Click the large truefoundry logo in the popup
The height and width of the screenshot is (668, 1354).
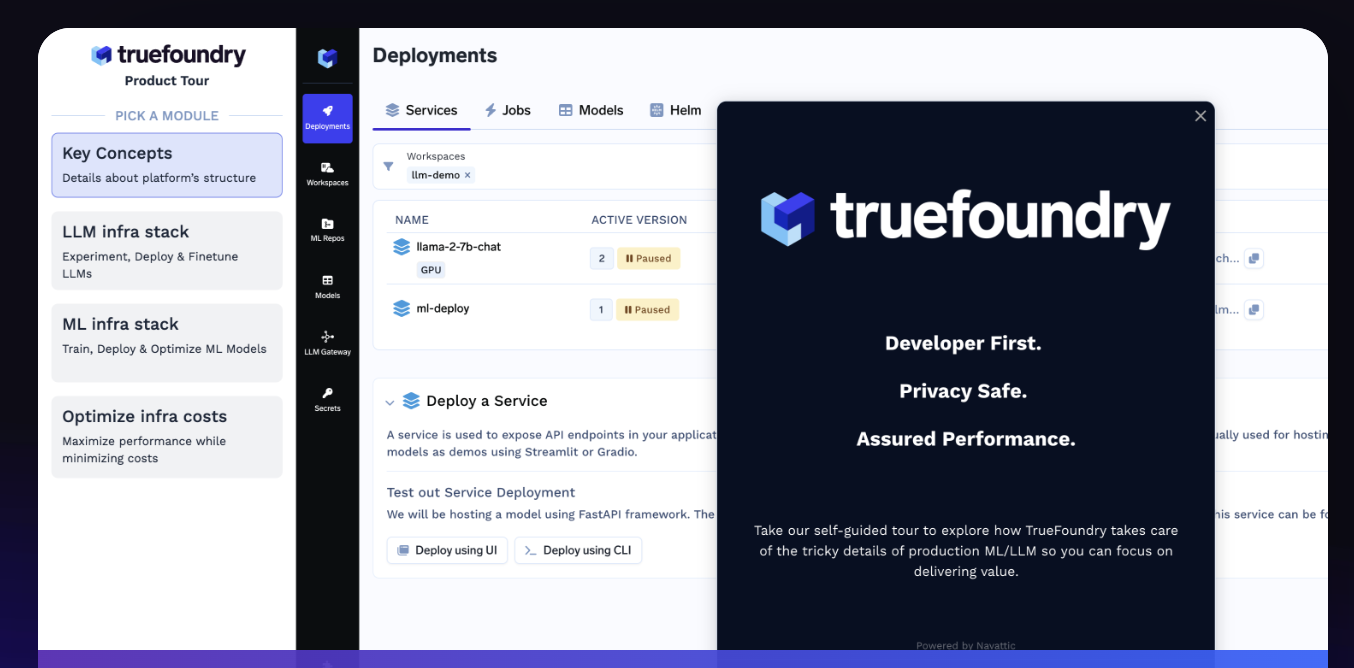point(965,219)
